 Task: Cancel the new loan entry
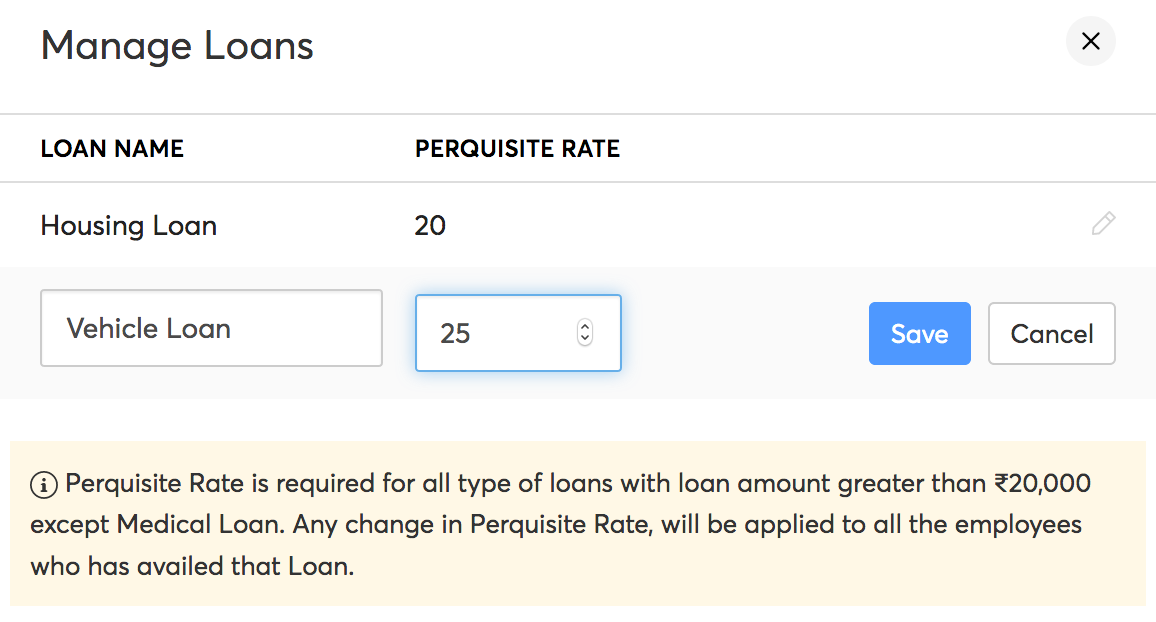tap(1051, 333)
